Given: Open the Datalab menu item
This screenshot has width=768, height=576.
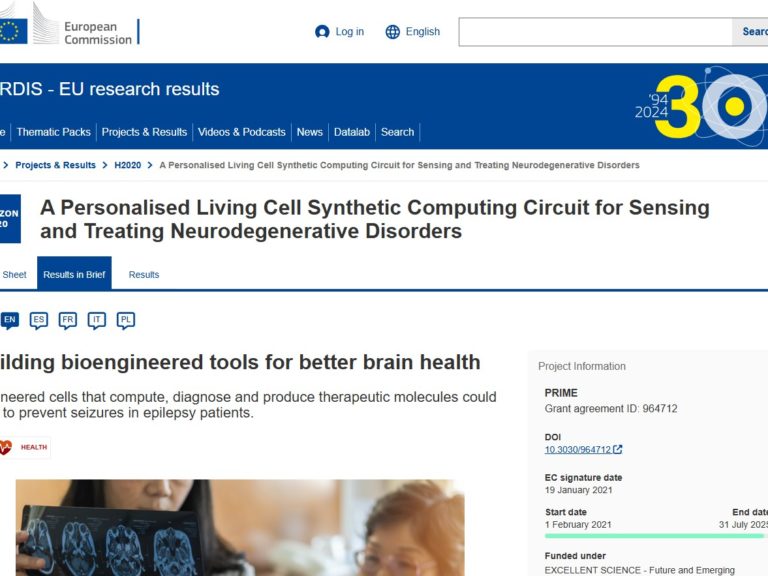Looking at the screenshot, I should [x=352, y=132].
